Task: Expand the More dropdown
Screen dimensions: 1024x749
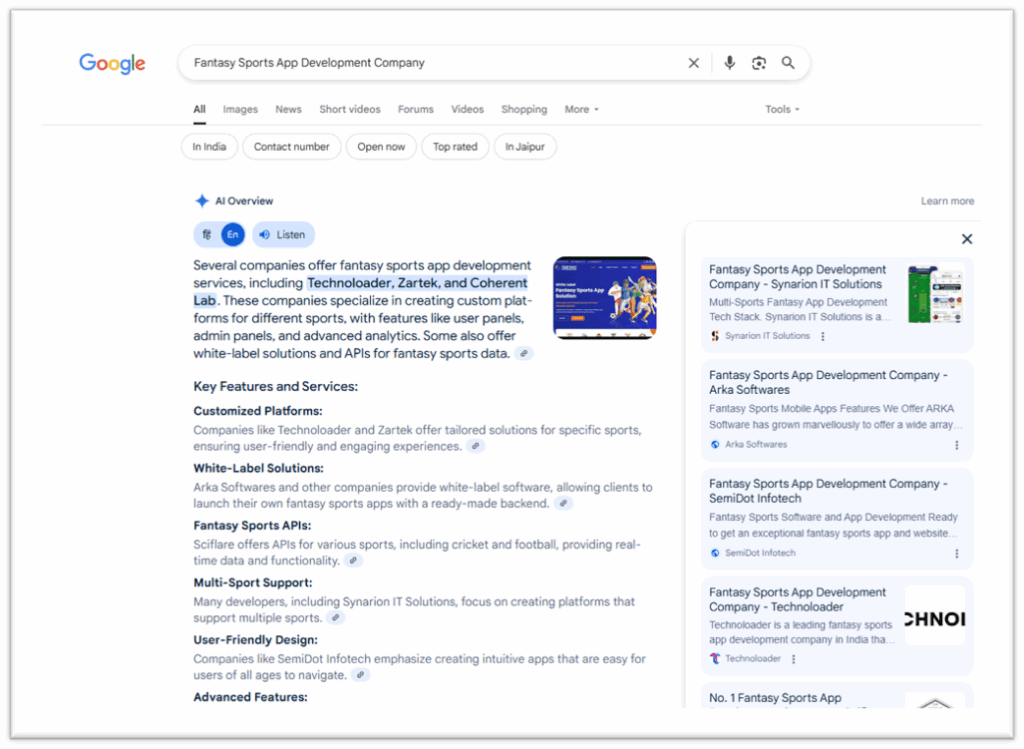Action: pos(581,109)
